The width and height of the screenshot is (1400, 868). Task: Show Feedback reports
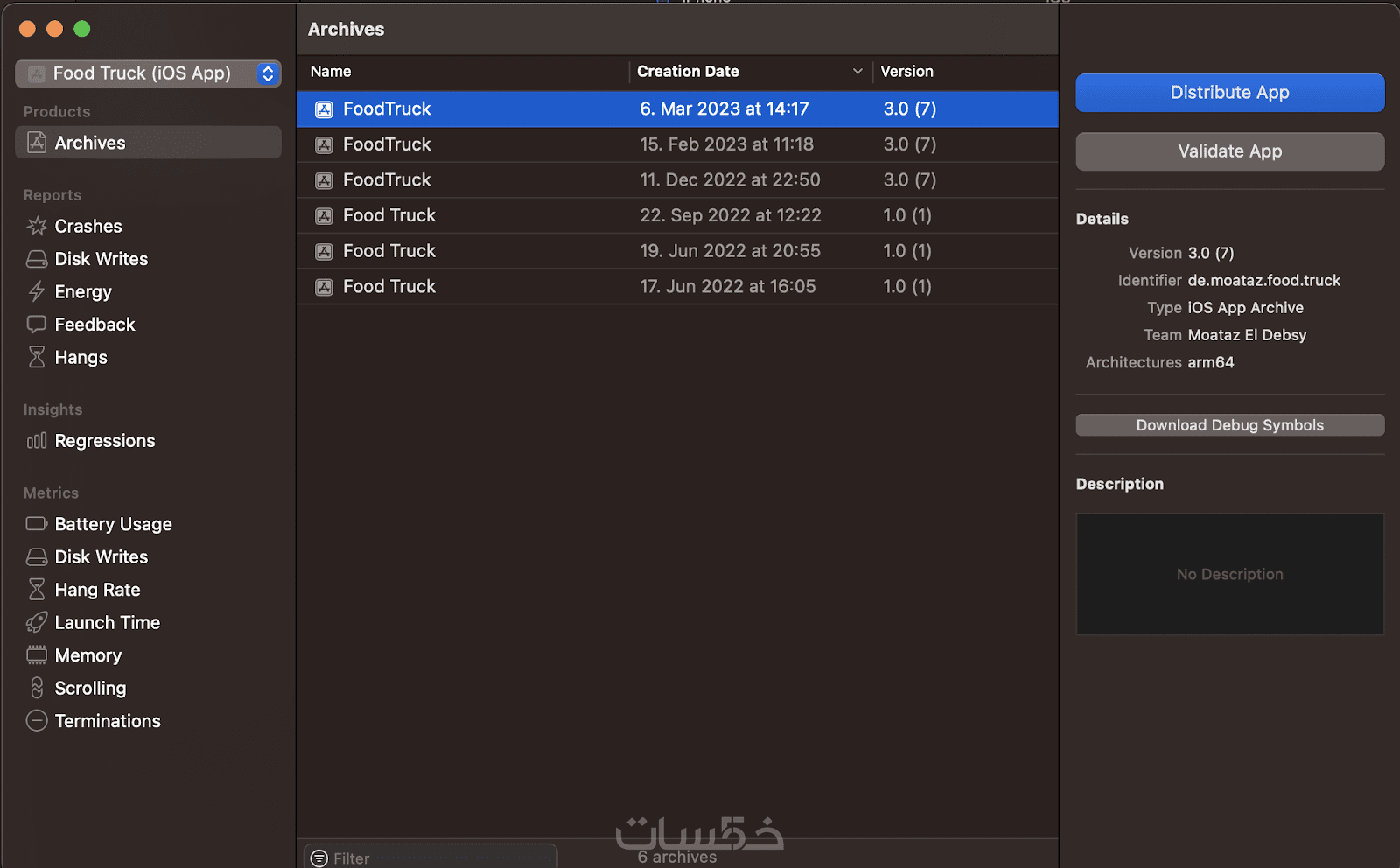pos(94,325)
